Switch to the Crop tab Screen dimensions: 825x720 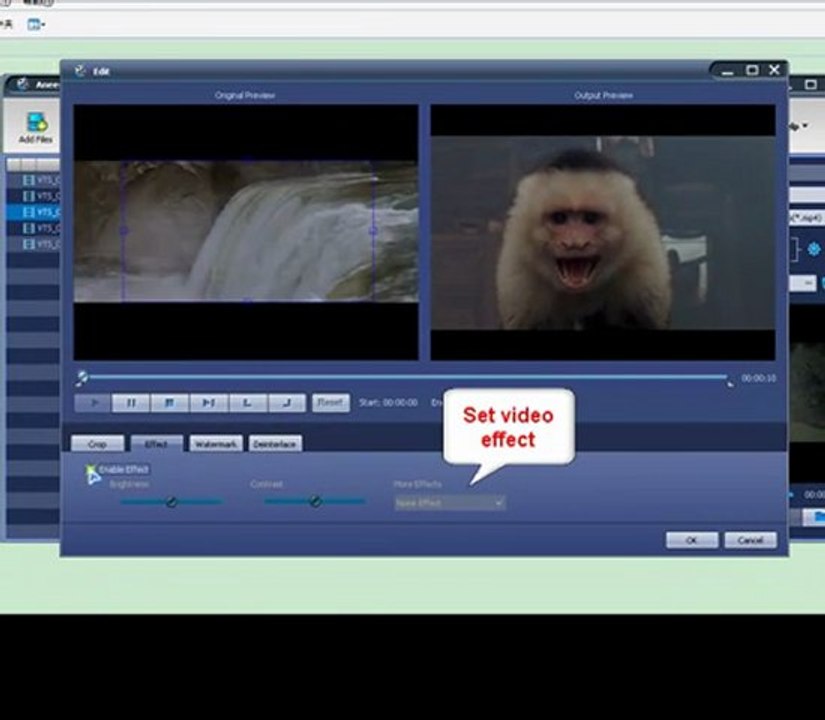coord(97,444)
